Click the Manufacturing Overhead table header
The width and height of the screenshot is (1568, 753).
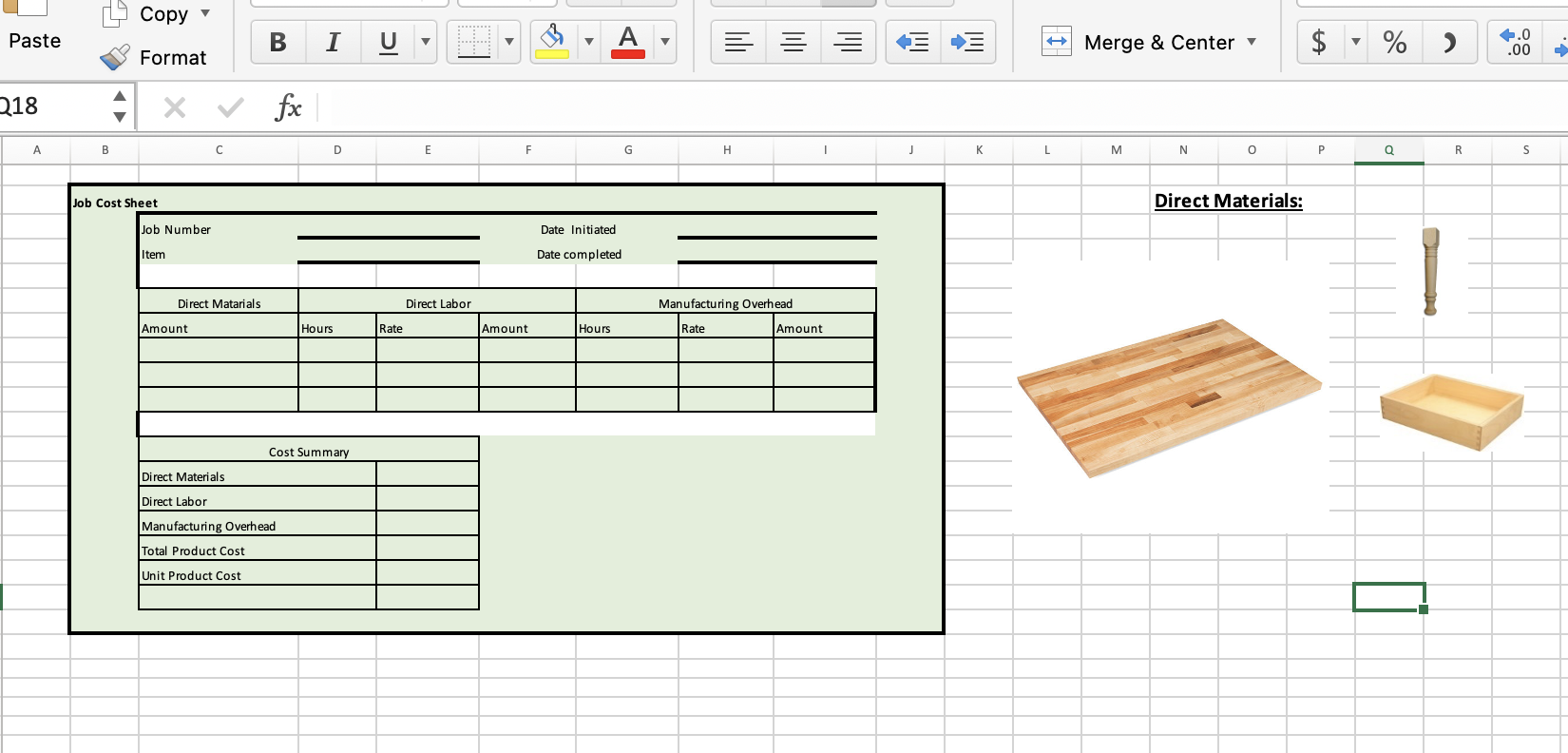[x=725, y=303]
